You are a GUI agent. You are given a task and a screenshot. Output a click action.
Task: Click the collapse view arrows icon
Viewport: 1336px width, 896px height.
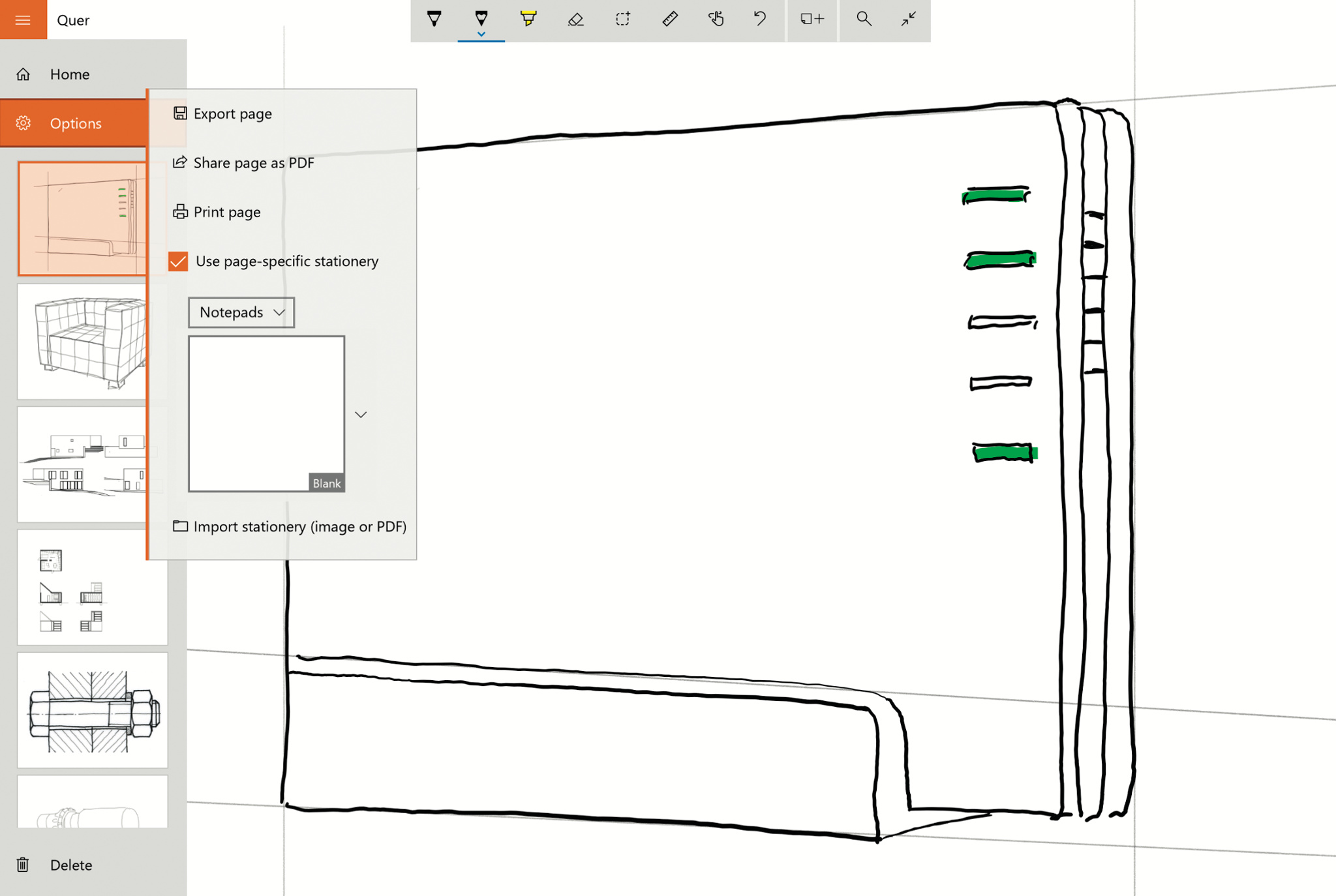pyautogui.click(x=909, y=19)
